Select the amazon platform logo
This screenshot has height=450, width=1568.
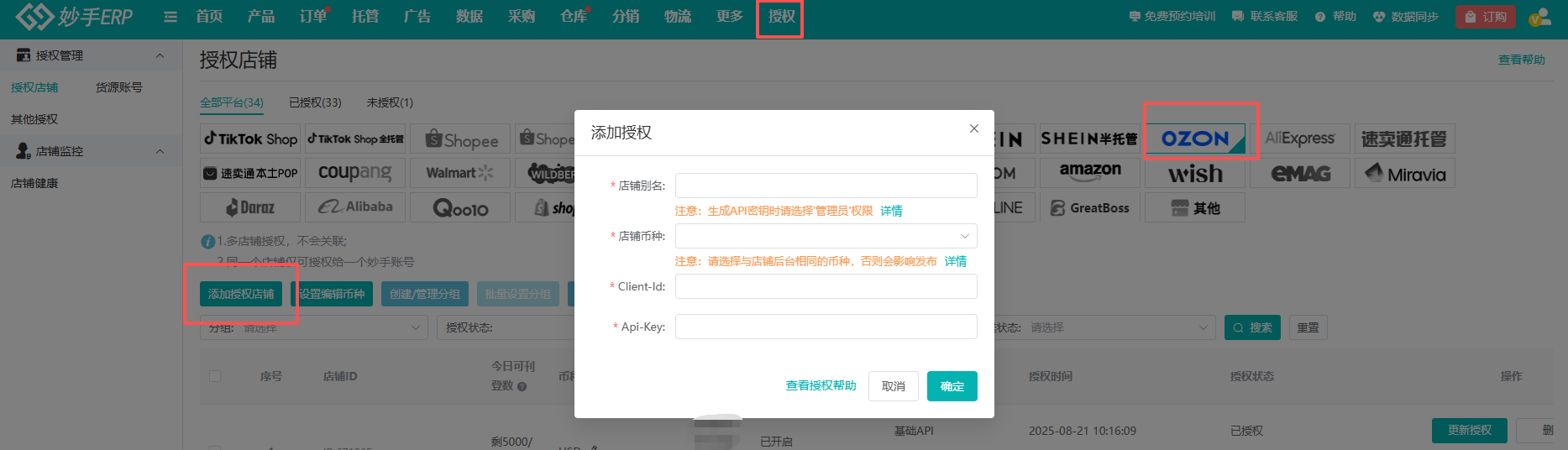click(x=1089, y=173)
